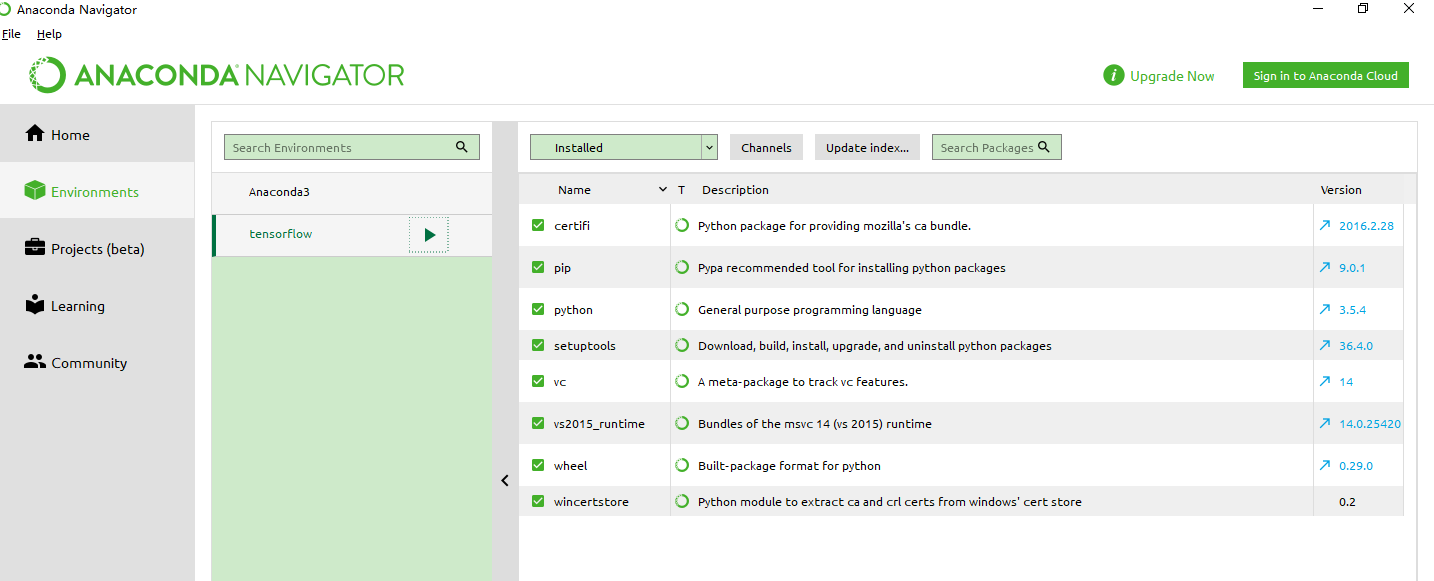1434x581 pixels.
Task: Open the File menu
Action: click(x=11, y=34)
